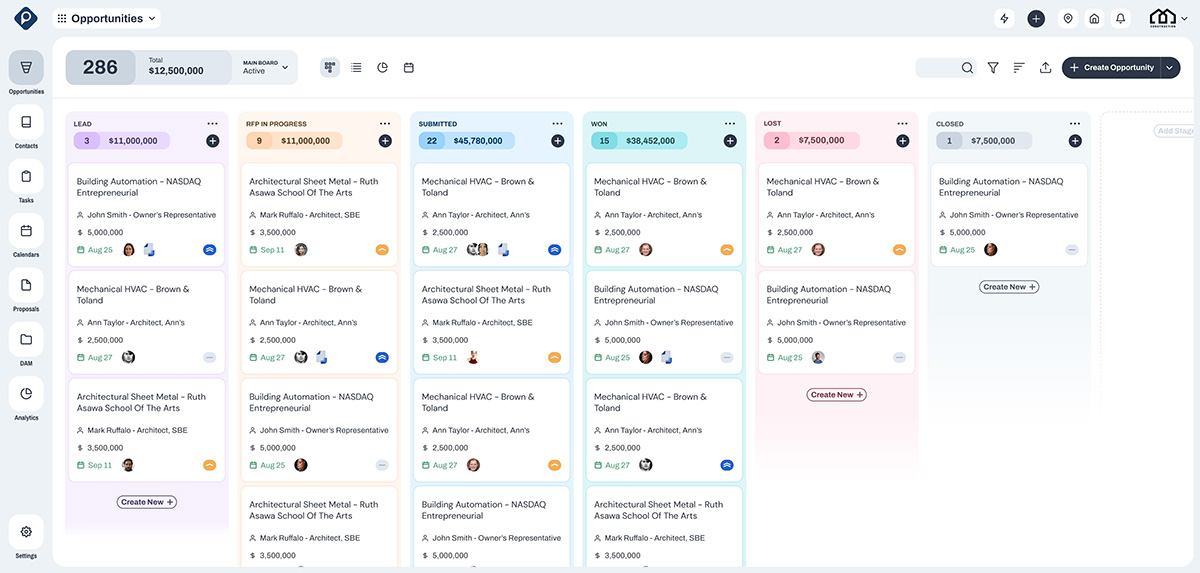Click orange priority icon on first RFP card
The height and width of the screenshot is (573, 1200).
(x=382, y=250)
